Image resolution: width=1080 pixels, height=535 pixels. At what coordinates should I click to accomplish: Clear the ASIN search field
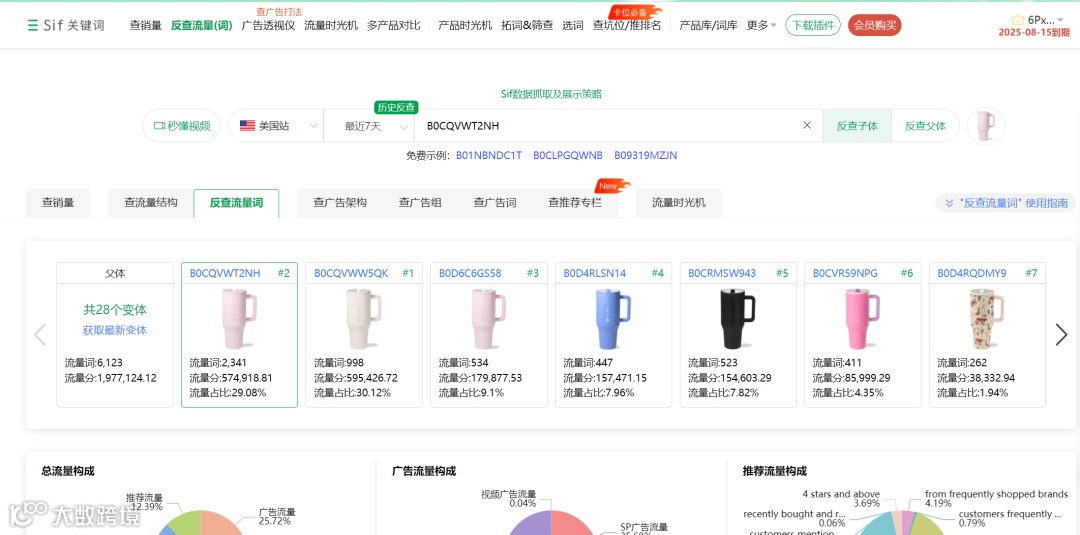(x=807, y=125)
